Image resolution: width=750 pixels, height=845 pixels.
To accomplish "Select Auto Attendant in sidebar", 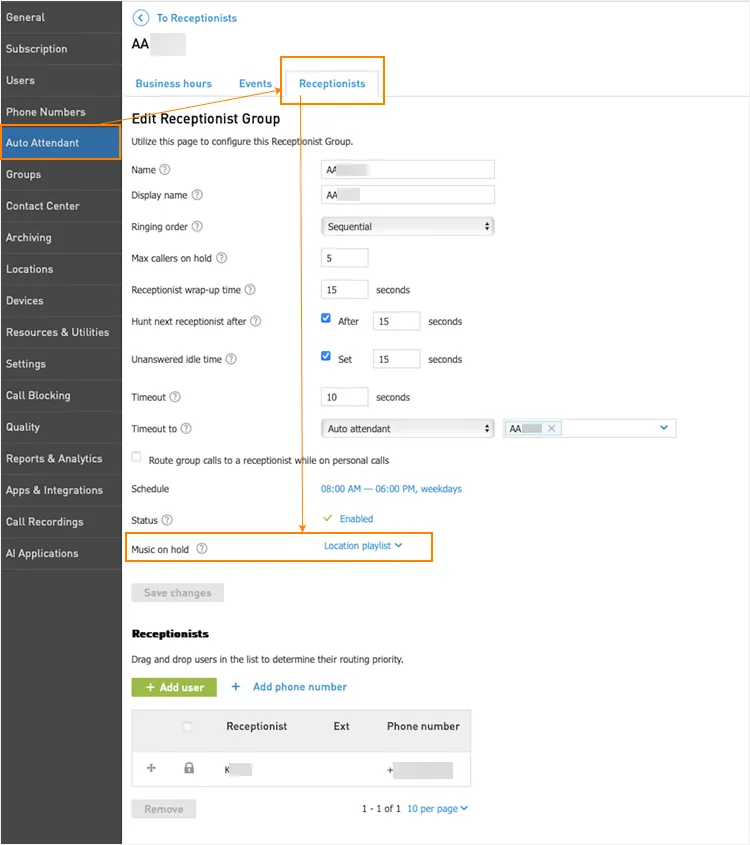I will coord(61,143).
